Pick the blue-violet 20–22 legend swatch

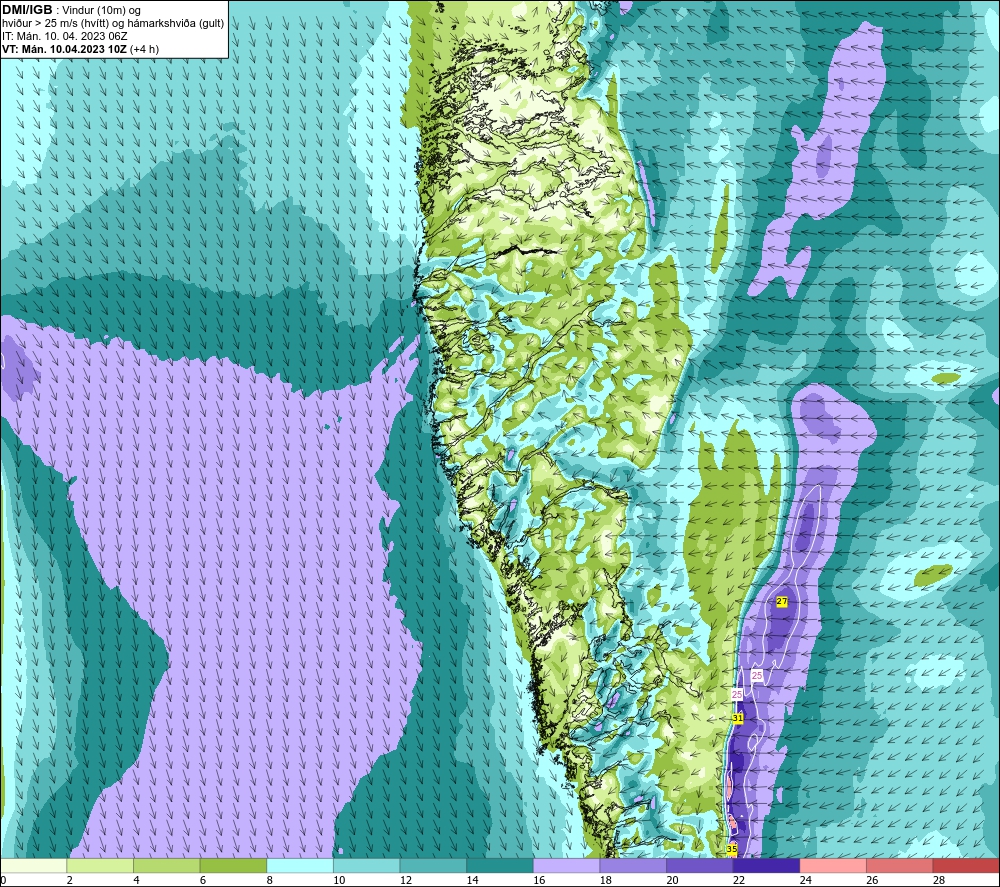pyautogui.click(x=700, y=865)
